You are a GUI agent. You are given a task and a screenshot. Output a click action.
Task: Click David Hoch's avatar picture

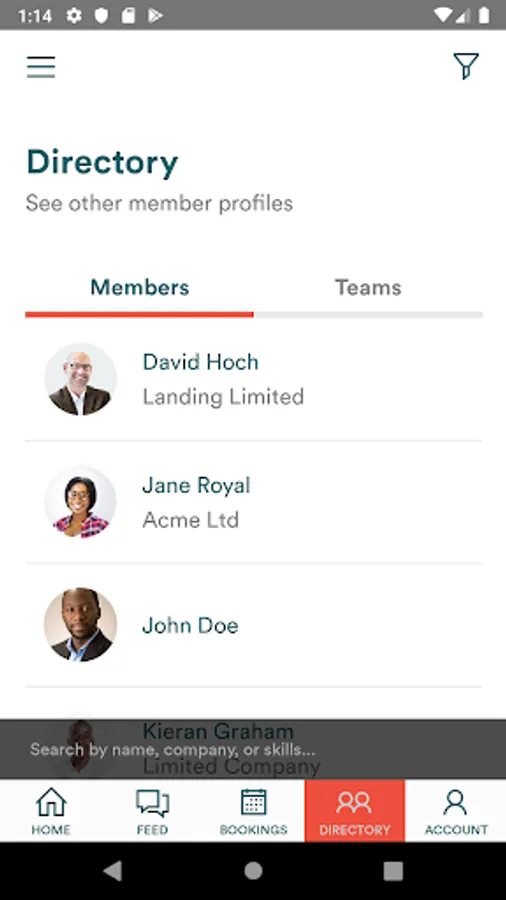point(80,379)
